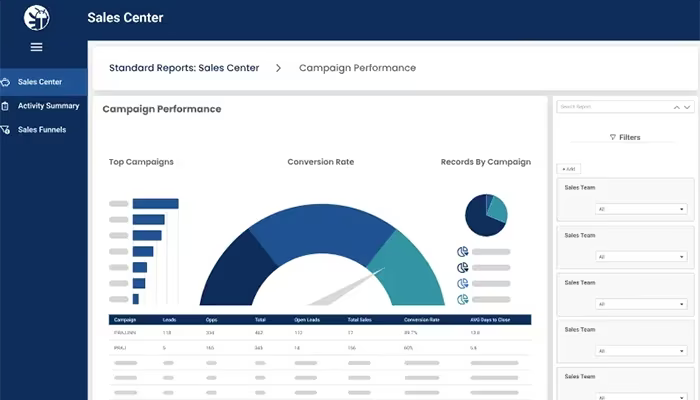Click the first pie legend icon under Records By Campaign
Screen dimensions: 700x400
point(462,252)
